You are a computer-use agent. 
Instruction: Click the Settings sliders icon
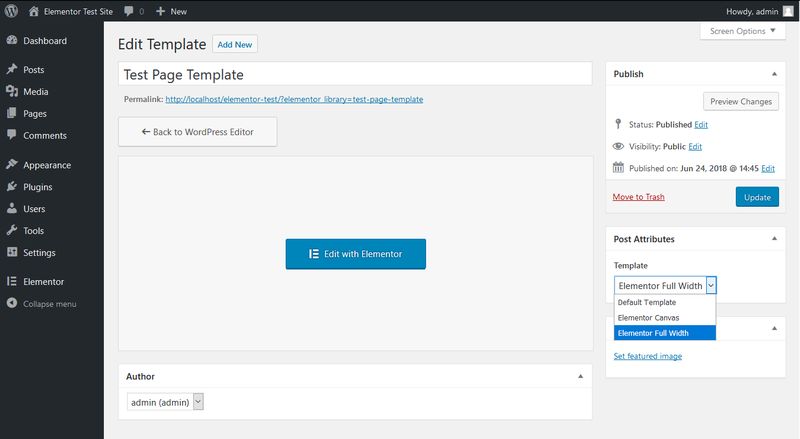[12, 252]
